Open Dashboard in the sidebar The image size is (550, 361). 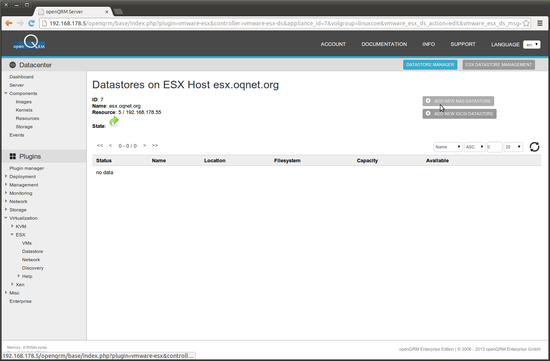(x=21, y=77)
